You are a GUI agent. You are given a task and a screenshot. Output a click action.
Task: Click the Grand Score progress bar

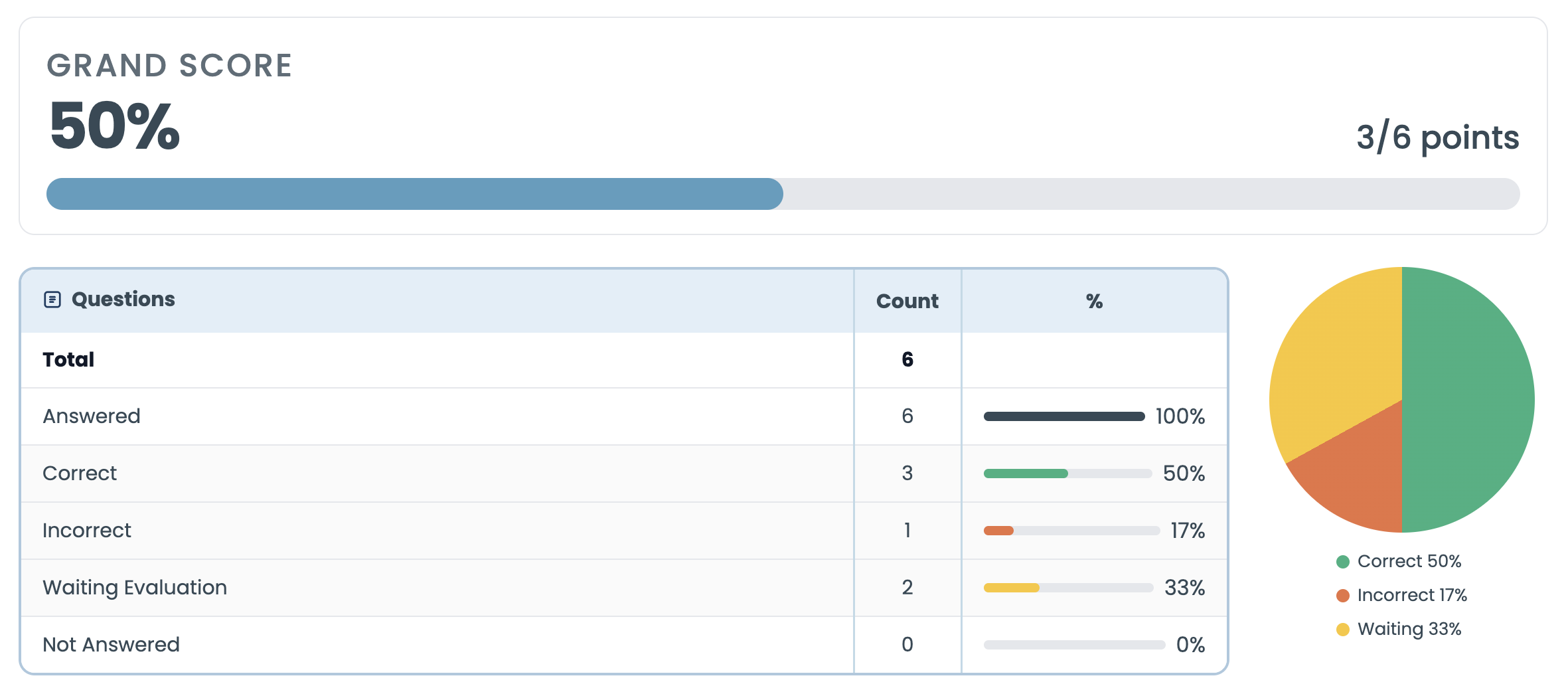pos(783,194)
